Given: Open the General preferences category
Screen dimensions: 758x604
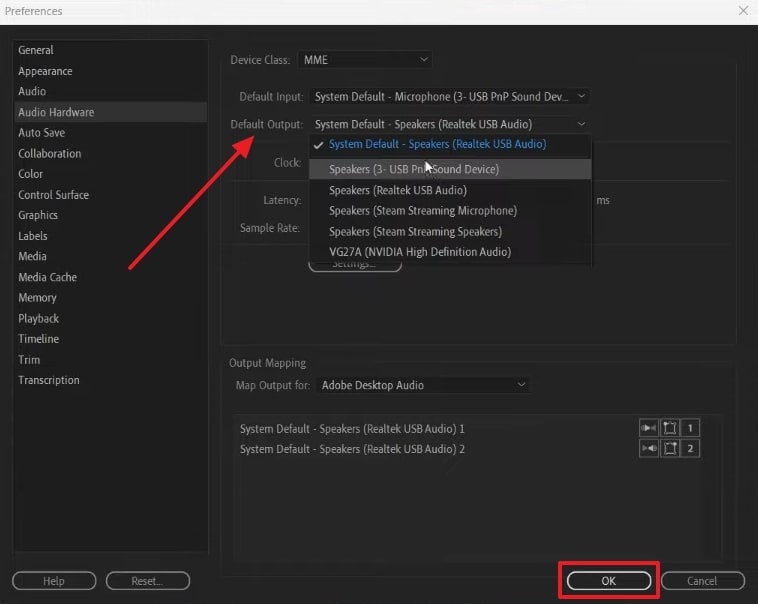Looking at the screenshot, I should 111,50.
